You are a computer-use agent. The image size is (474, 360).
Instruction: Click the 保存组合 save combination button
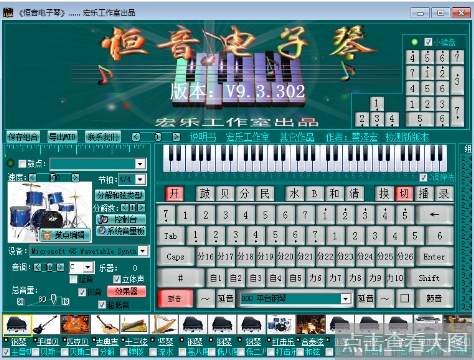23,137
